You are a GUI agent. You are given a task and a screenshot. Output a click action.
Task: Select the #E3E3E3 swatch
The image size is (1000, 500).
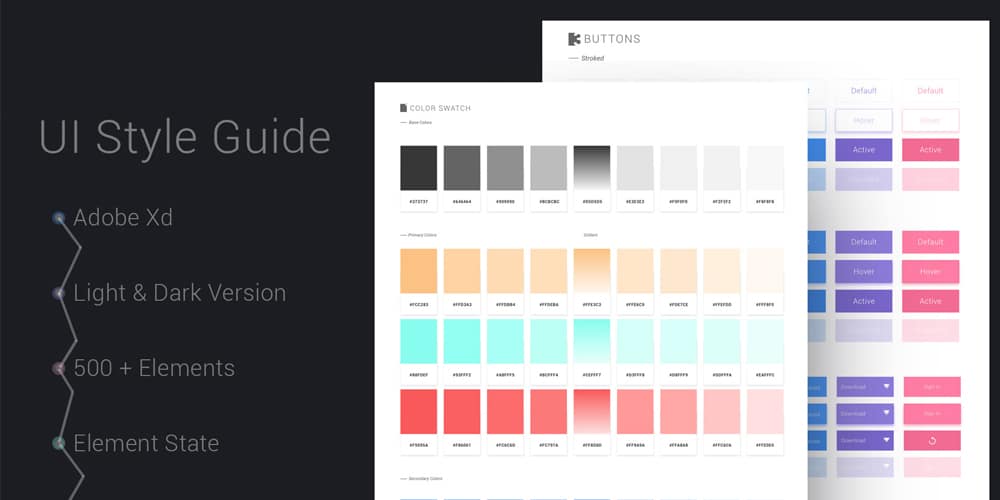[635, 168]
